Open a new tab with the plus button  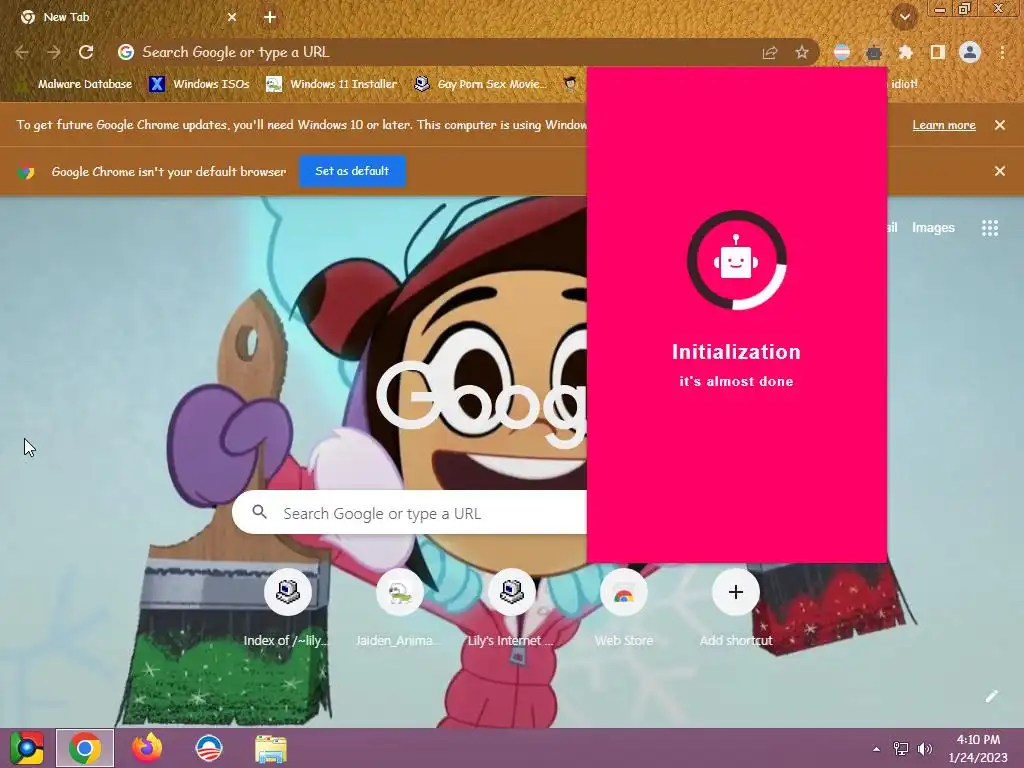click(270, 18)
